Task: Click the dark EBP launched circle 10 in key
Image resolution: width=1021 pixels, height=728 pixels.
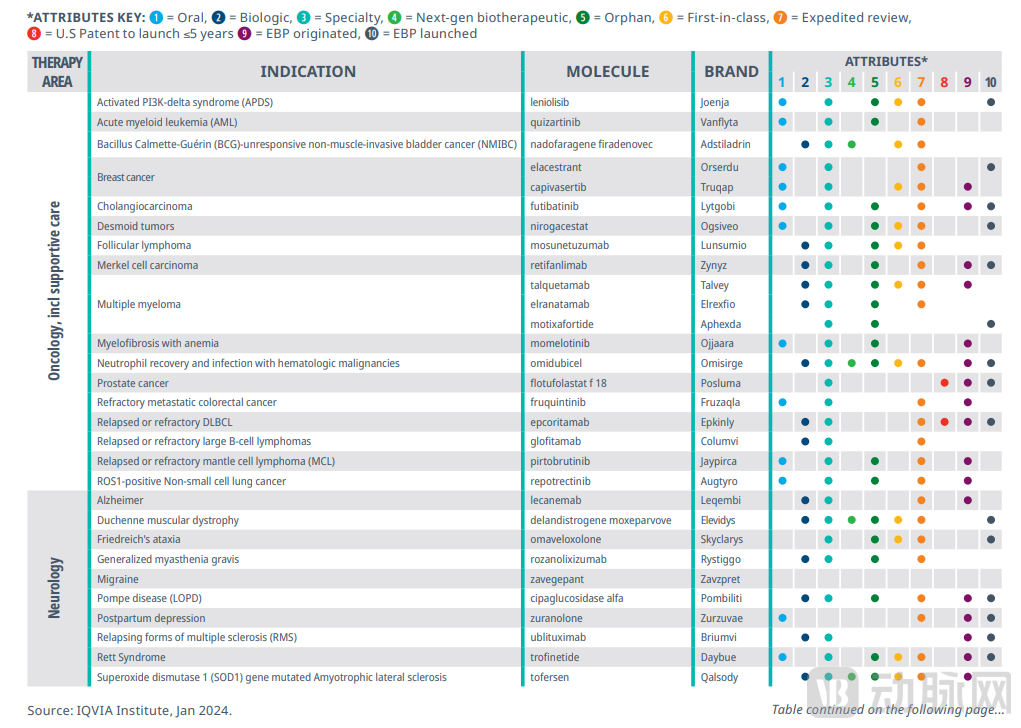Action: [372, 33]
